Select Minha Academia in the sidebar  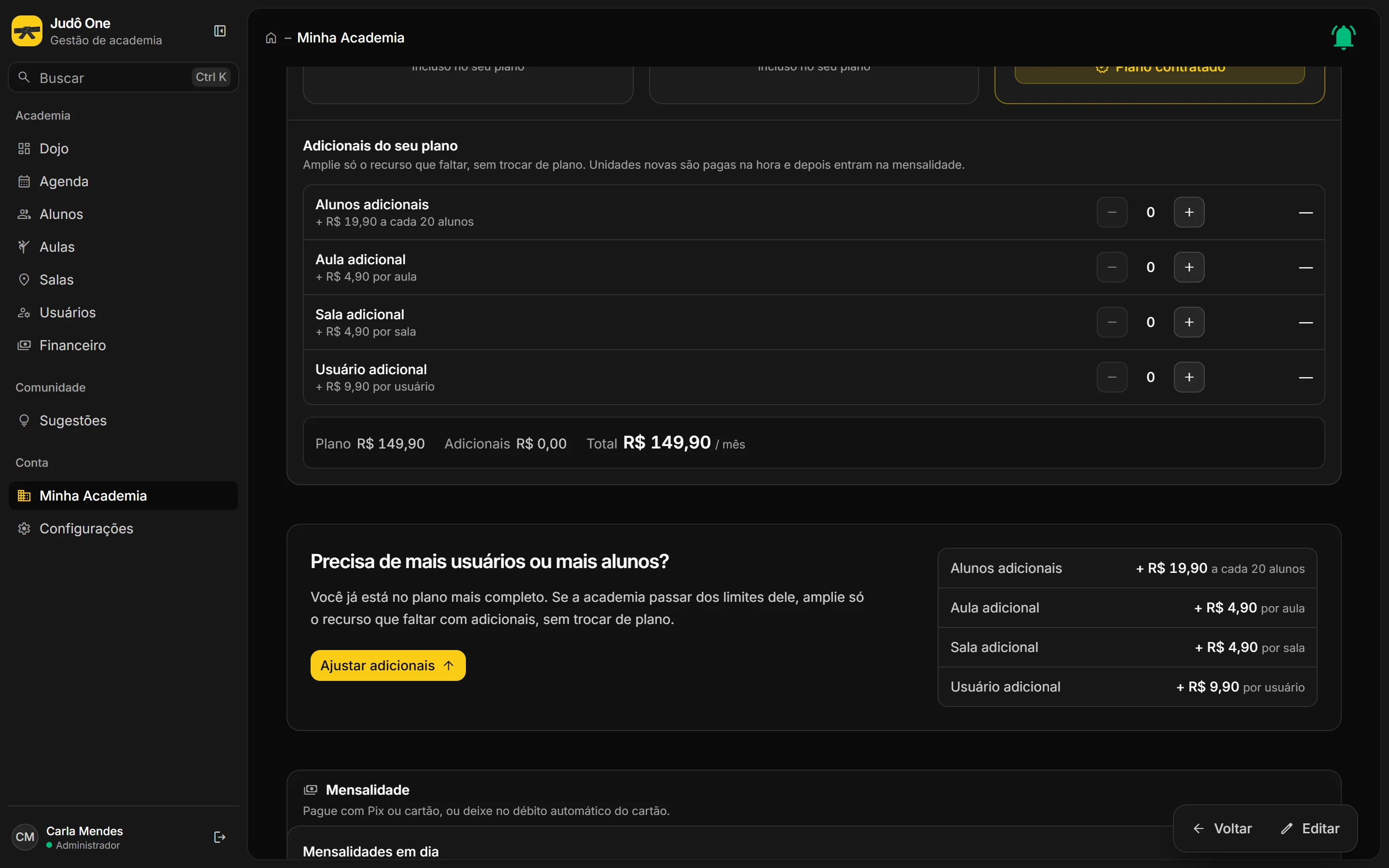click(x=123, y=495)
